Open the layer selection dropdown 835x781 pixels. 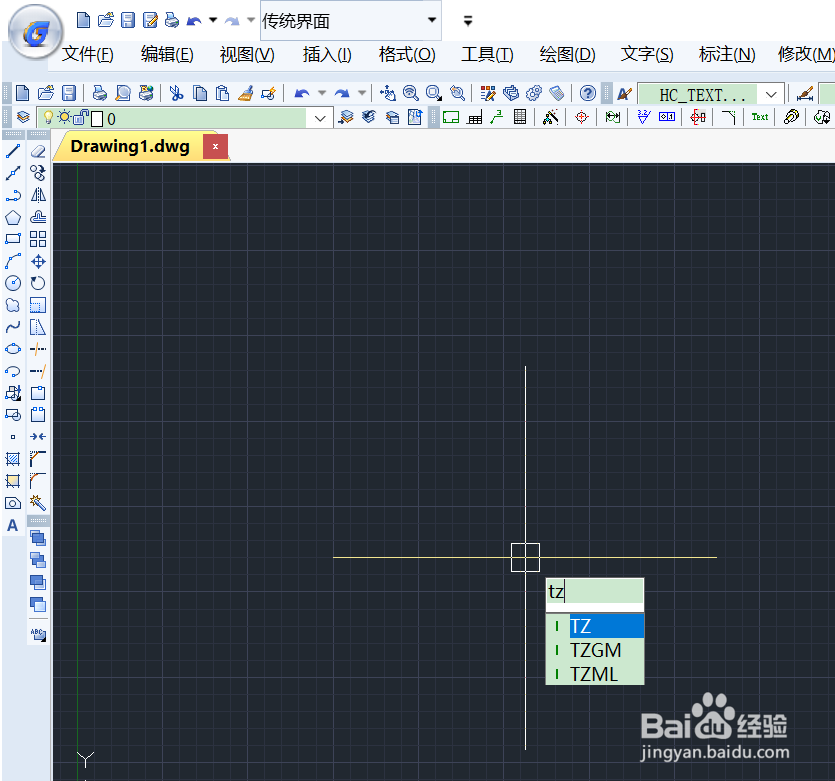(318, 117)
